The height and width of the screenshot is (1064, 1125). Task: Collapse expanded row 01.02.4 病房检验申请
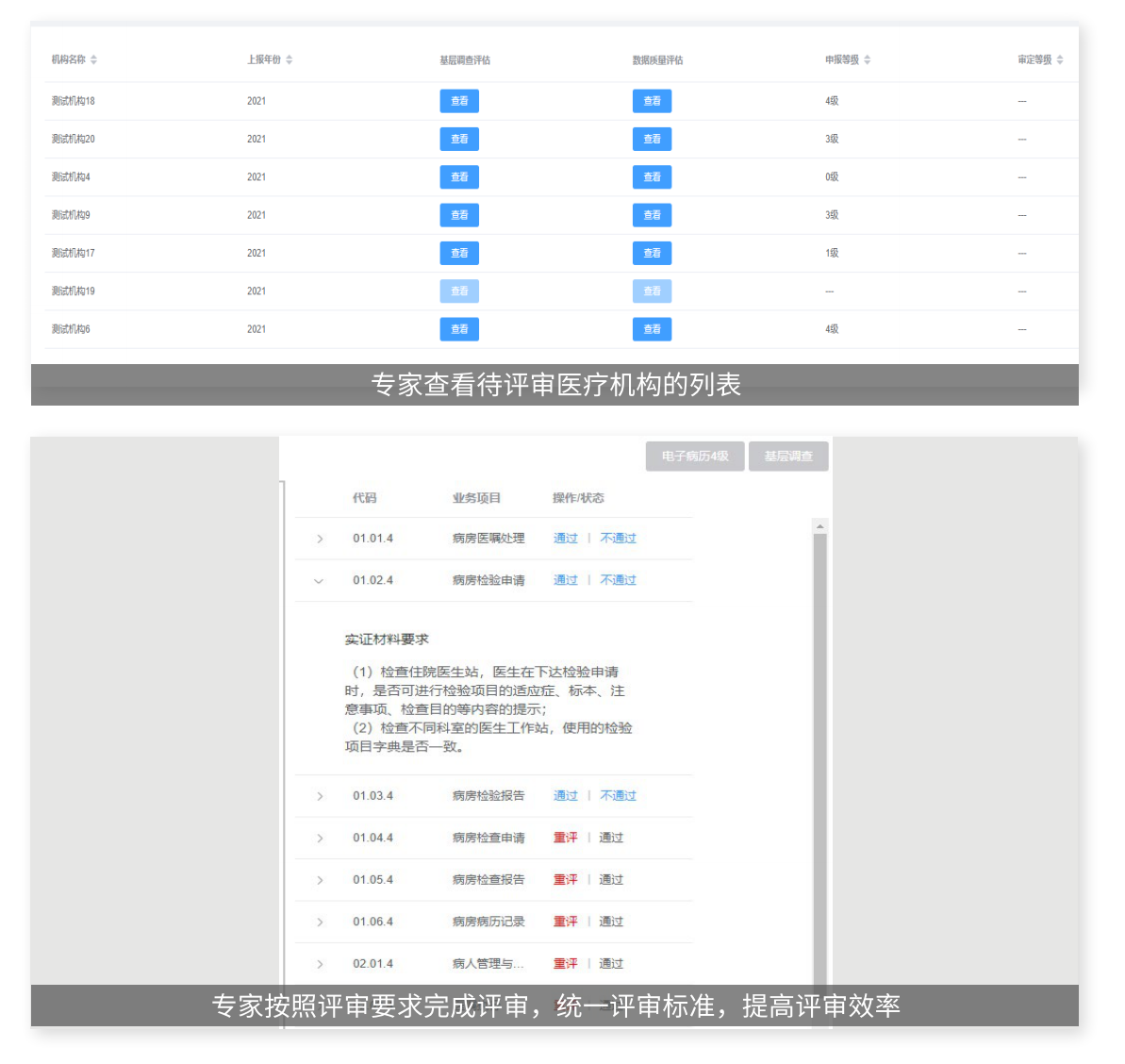[x=319, y=581]
